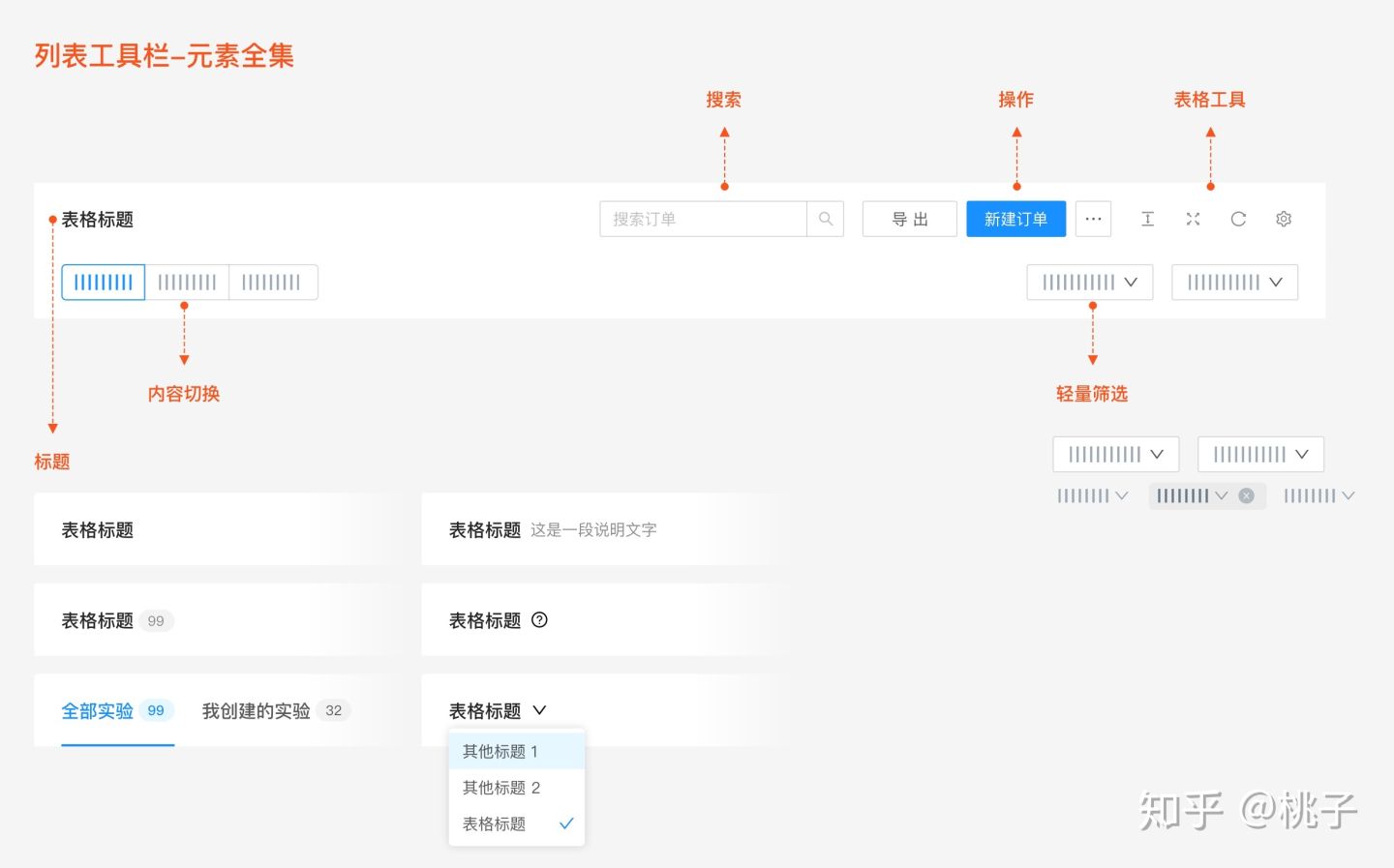Open the rightmost toolbar filter dropdown
This screenshot has height=868, width=1394.
click(x=1234, y=283)
